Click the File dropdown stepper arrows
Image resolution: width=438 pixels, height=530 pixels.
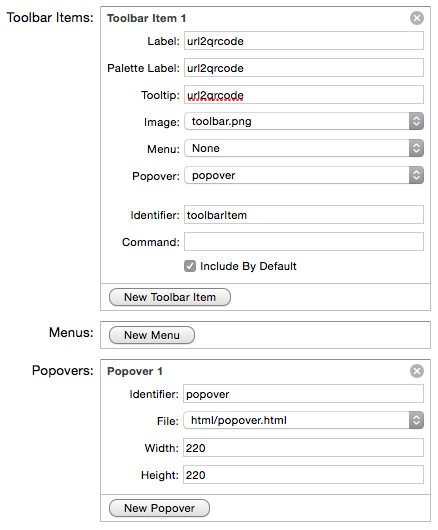(x=416, y=420)
